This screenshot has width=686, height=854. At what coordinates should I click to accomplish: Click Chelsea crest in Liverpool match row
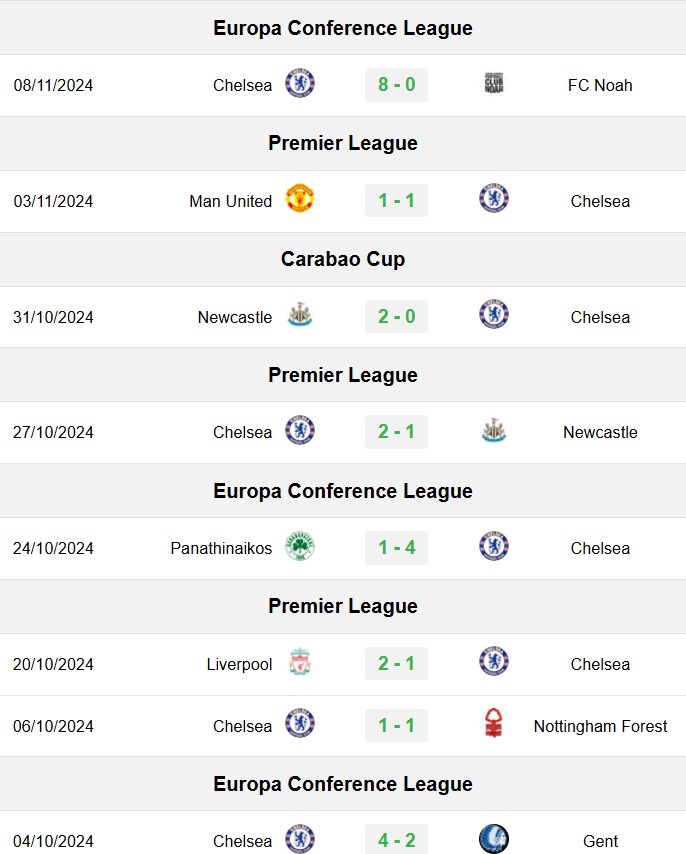click(x=494, y=662)
